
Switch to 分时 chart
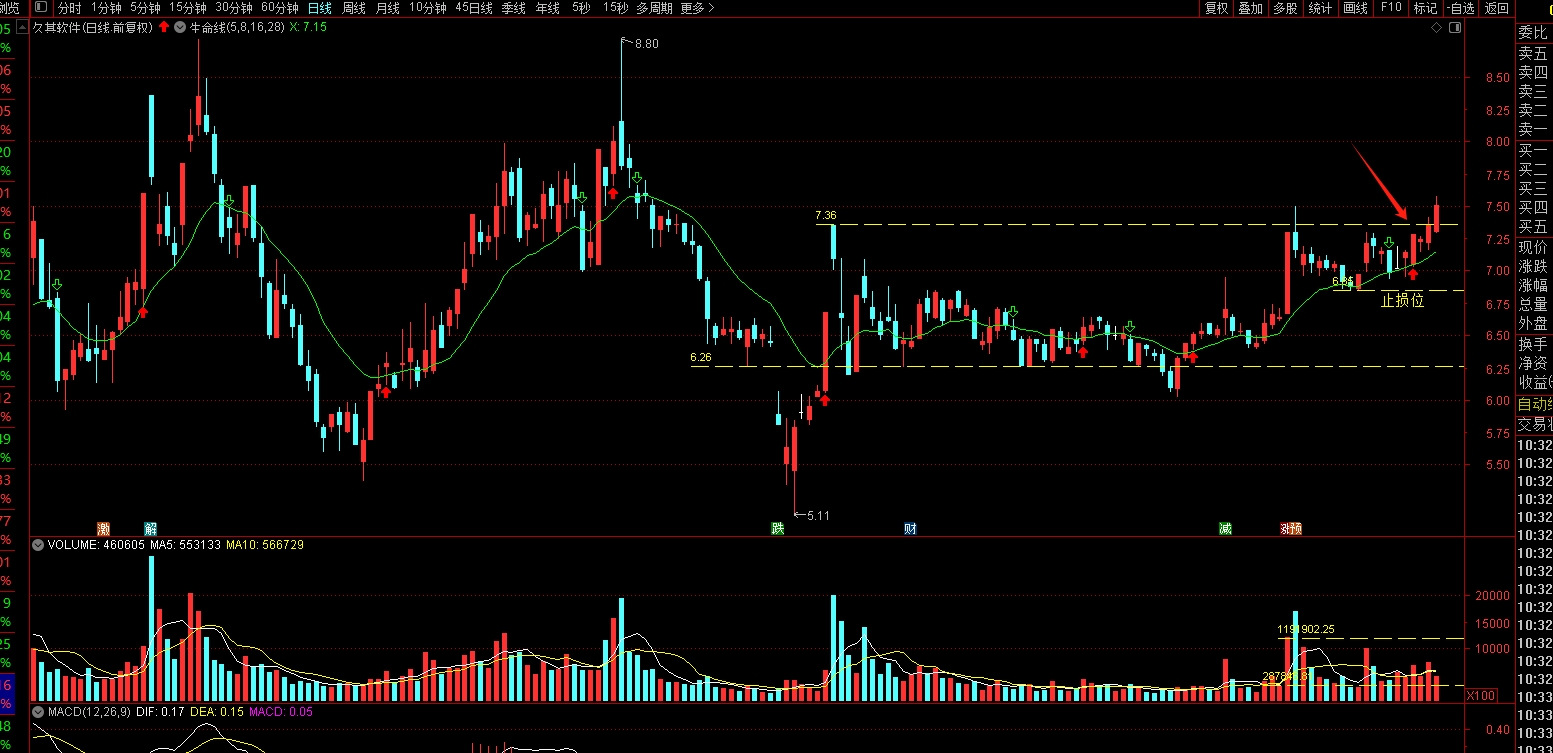69,8
